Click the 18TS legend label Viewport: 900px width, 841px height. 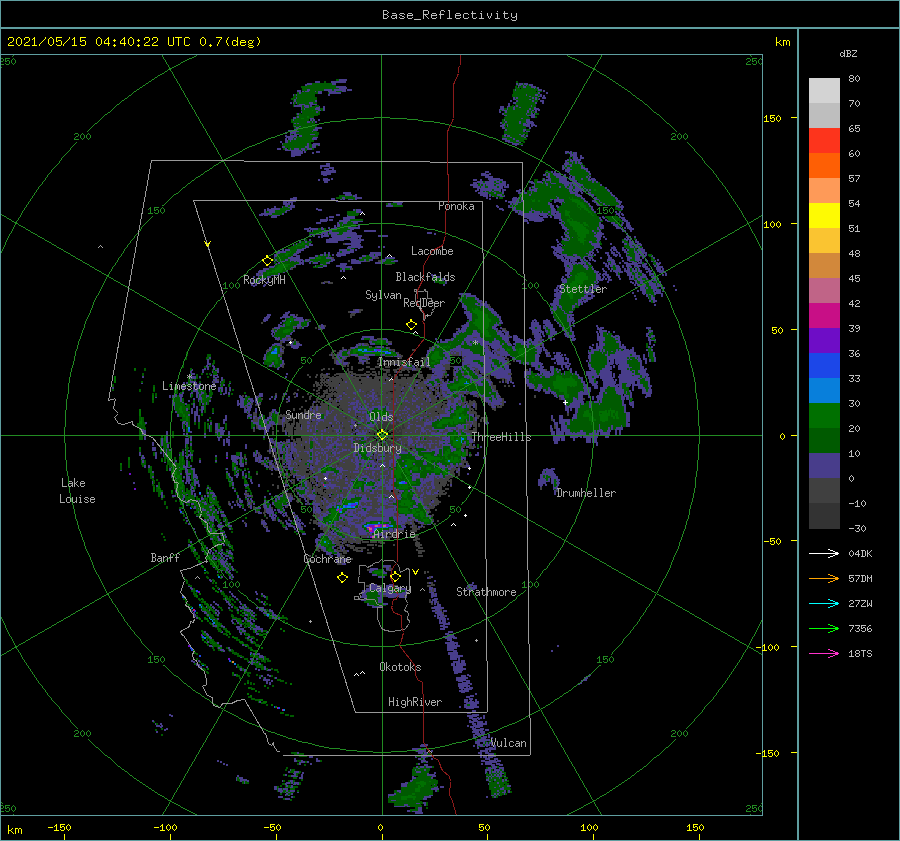[860, 654]
